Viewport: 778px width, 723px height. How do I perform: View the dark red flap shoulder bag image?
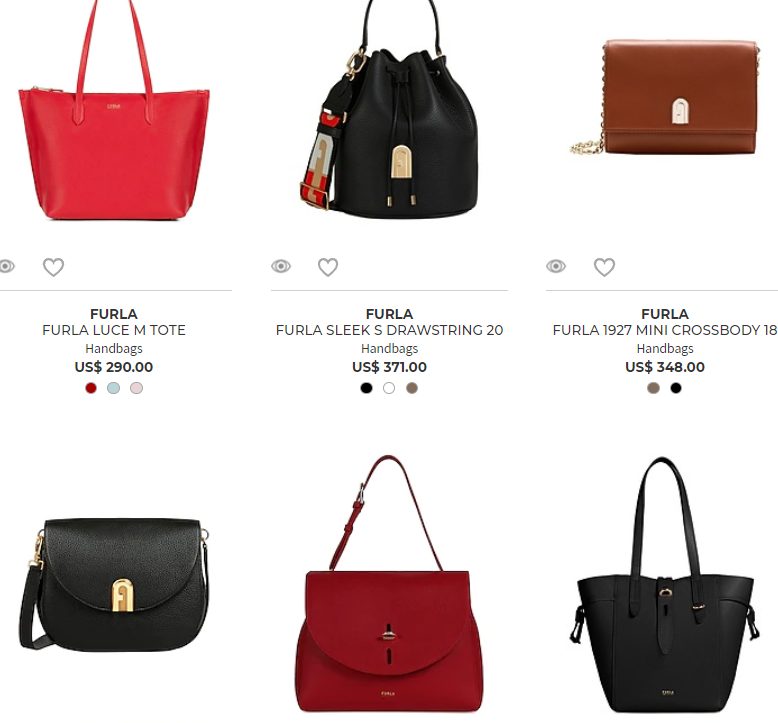pyautogui.click(x=389, y=584)
